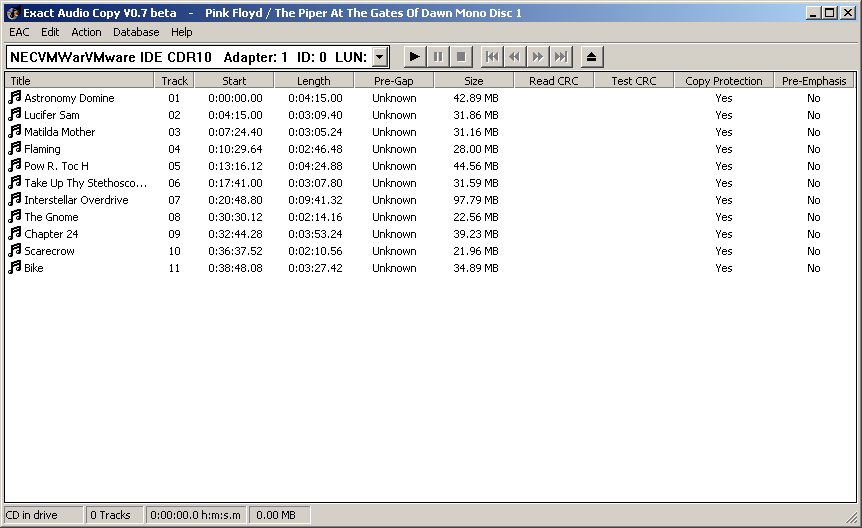Click music note icon beside Matilda Mother
Screen dimensions: 862x528
(x=15, y=131)
